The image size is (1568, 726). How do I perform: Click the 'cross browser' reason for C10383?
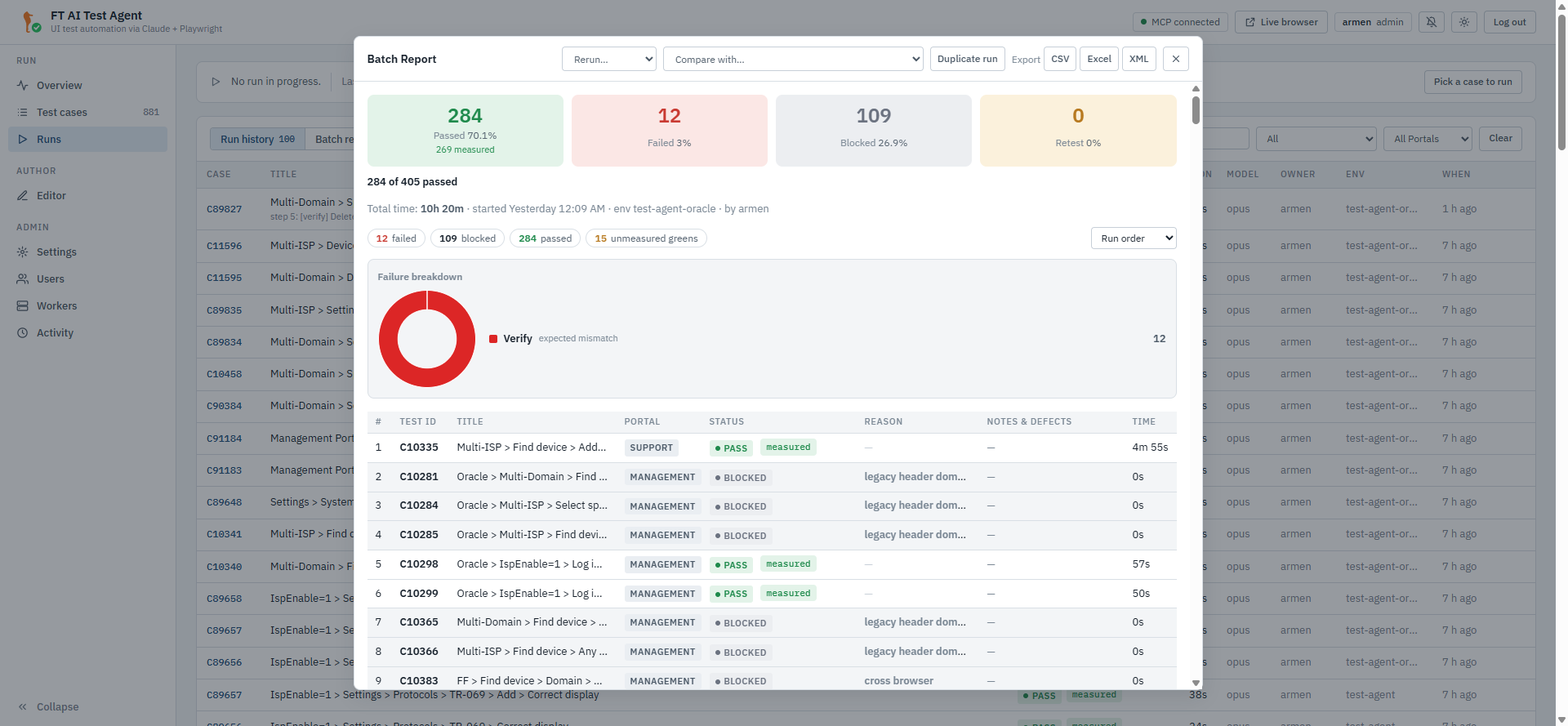[898, 681]
